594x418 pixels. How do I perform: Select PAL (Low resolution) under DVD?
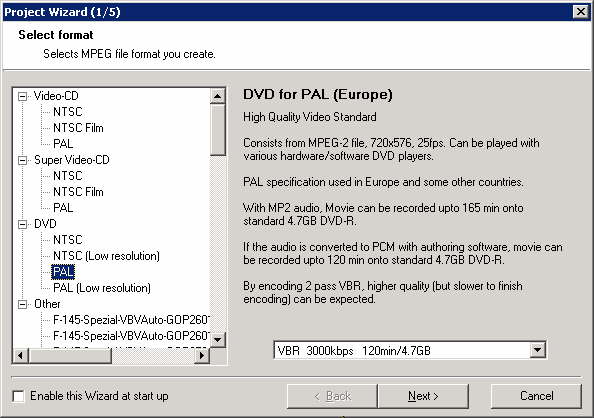click(102, 288)
